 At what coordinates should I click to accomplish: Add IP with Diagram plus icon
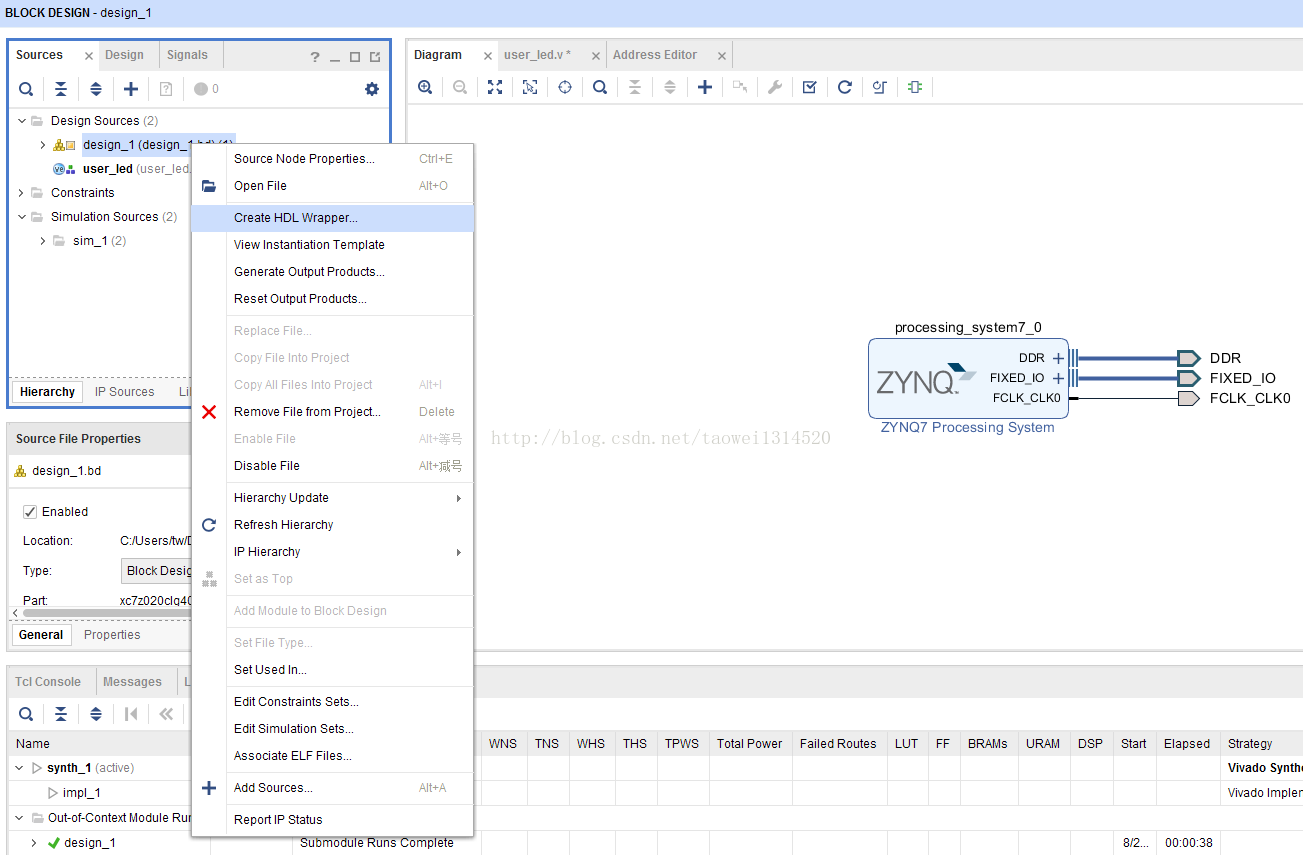click(705, 87)
